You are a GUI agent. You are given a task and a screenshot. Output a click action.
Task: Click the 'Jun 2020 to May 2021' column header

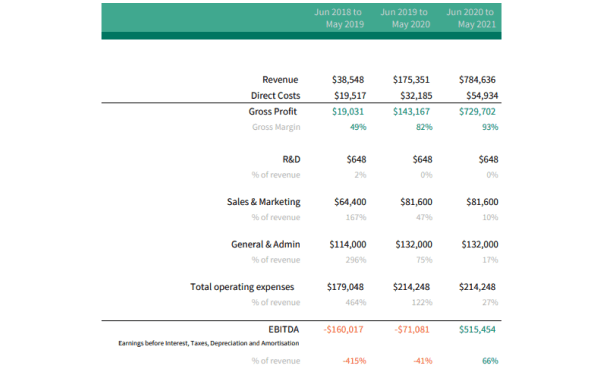pyautogui.click(x=471, y=18)
